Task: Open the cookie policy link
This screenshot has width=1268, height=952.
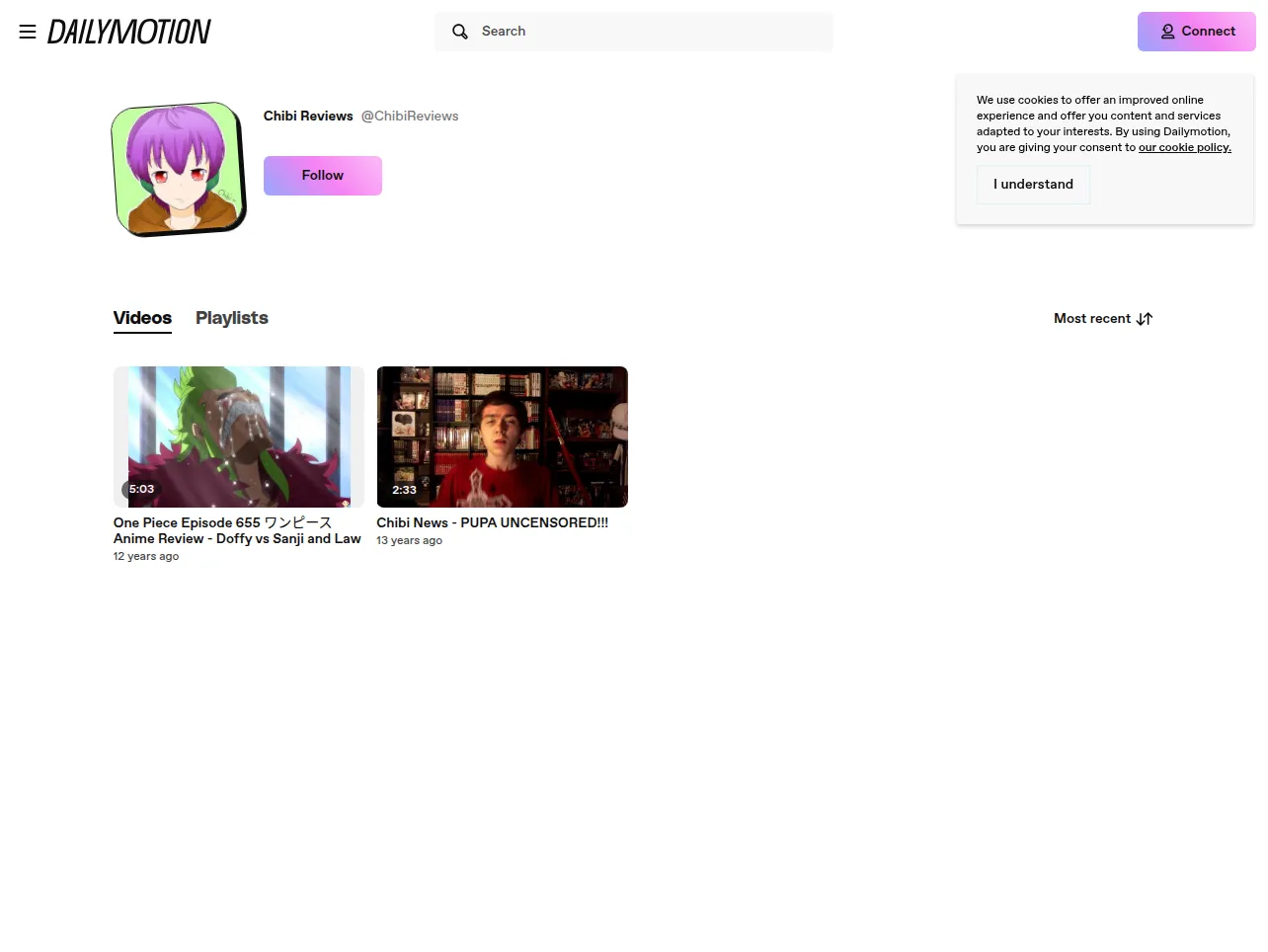Action: 1185,147
